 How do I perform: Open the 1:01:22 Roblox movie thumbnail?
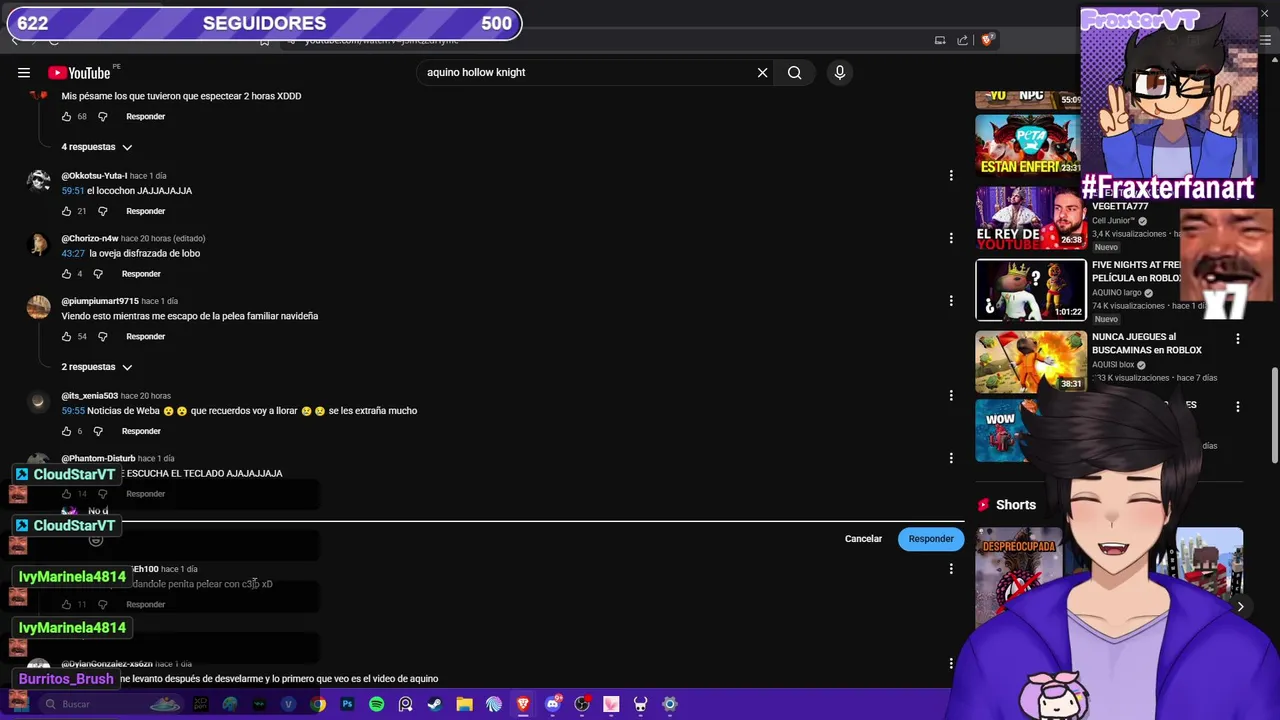coord(1031,290)
